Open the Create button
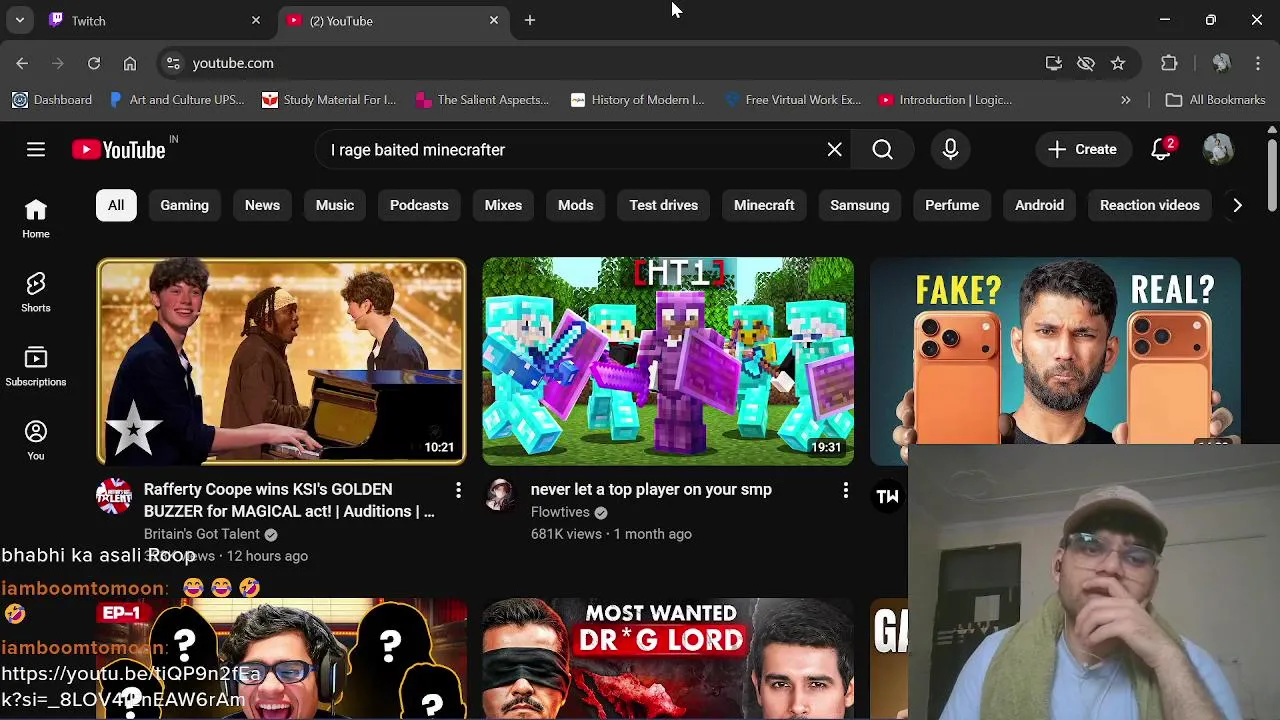 click(1082, 150)
